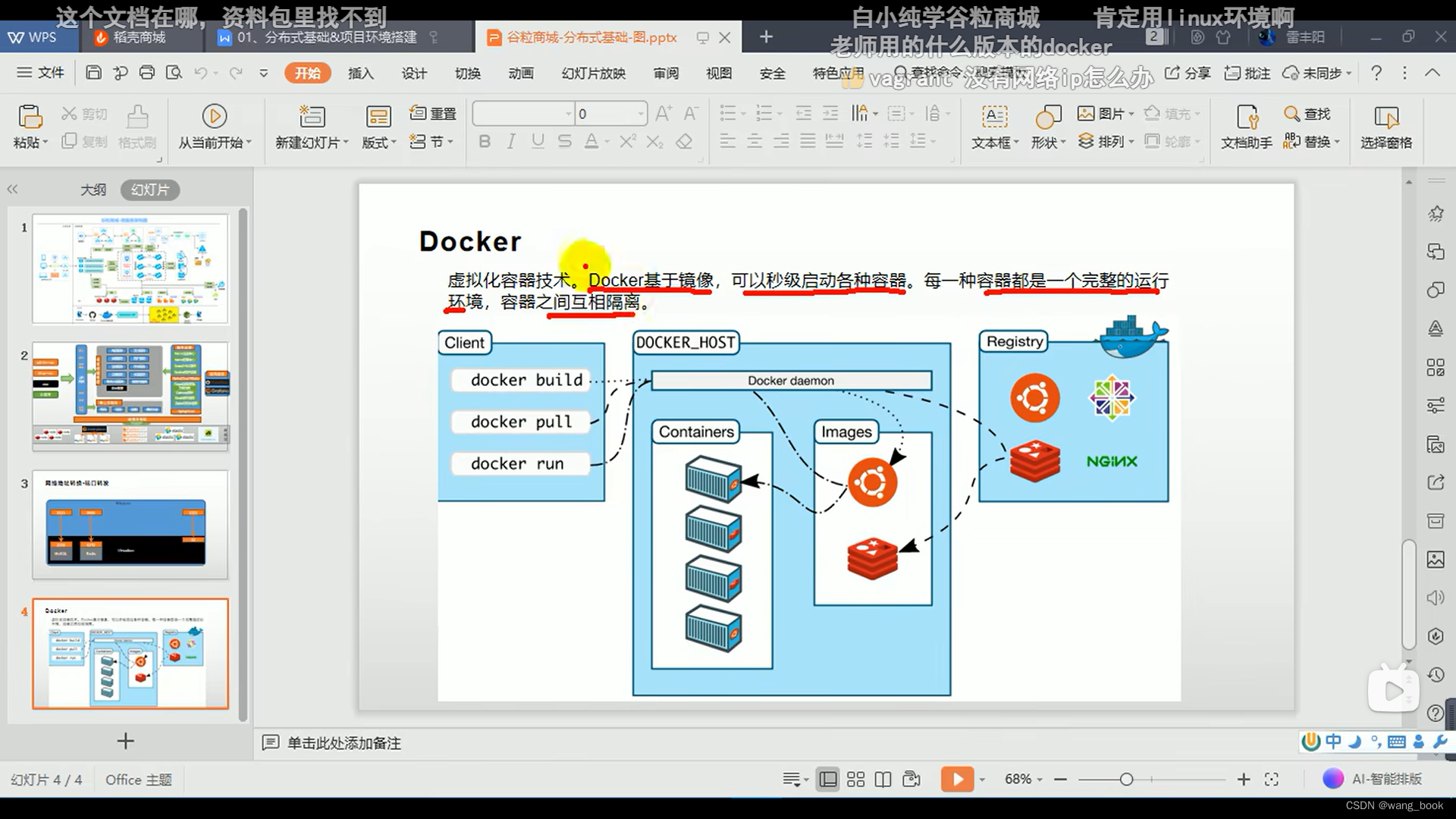
Task: Click the 分享 share button
Action: click(1188, 73)
